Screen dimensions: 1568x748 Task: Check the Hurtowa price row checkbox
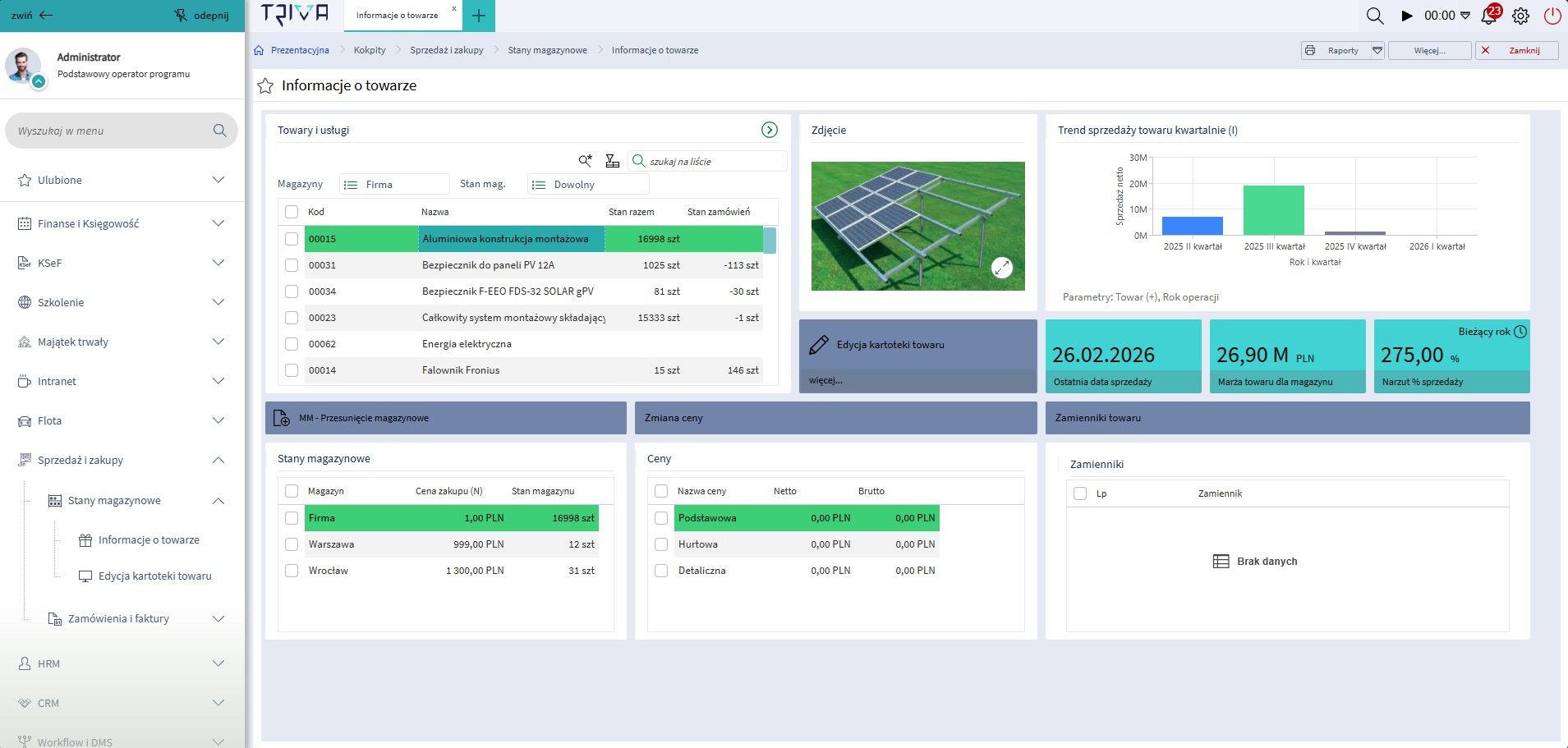point(661,544)
